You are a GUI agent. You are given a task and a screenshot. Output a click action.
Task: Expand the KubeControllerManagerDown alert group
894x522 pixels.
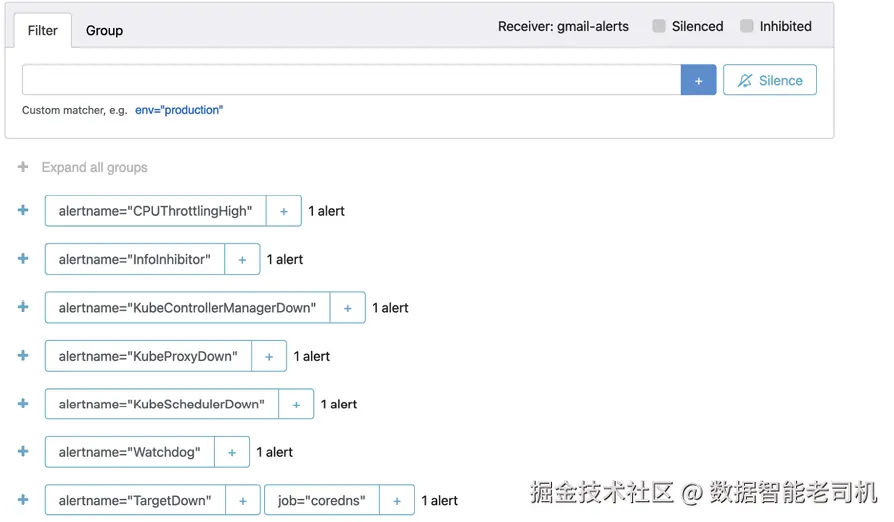point(23,307)
